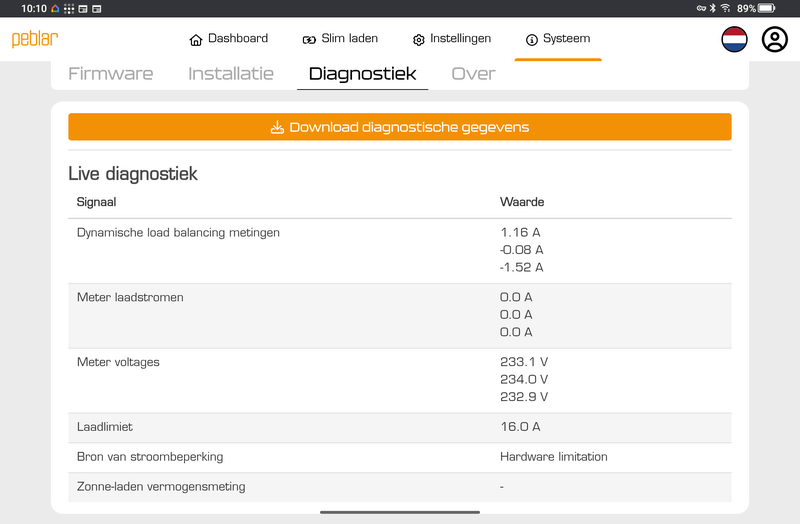Select Zonne-laden vermogensmeting label

pyautogui.click(x=161, y=487)
